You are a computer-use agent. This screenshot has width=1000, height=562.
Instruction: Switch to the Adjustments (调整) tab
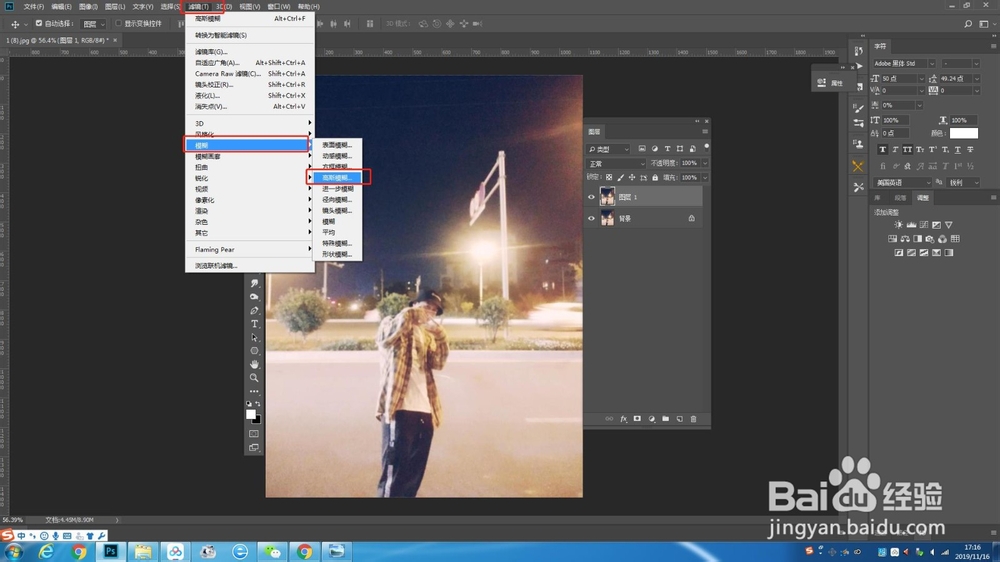923,198
